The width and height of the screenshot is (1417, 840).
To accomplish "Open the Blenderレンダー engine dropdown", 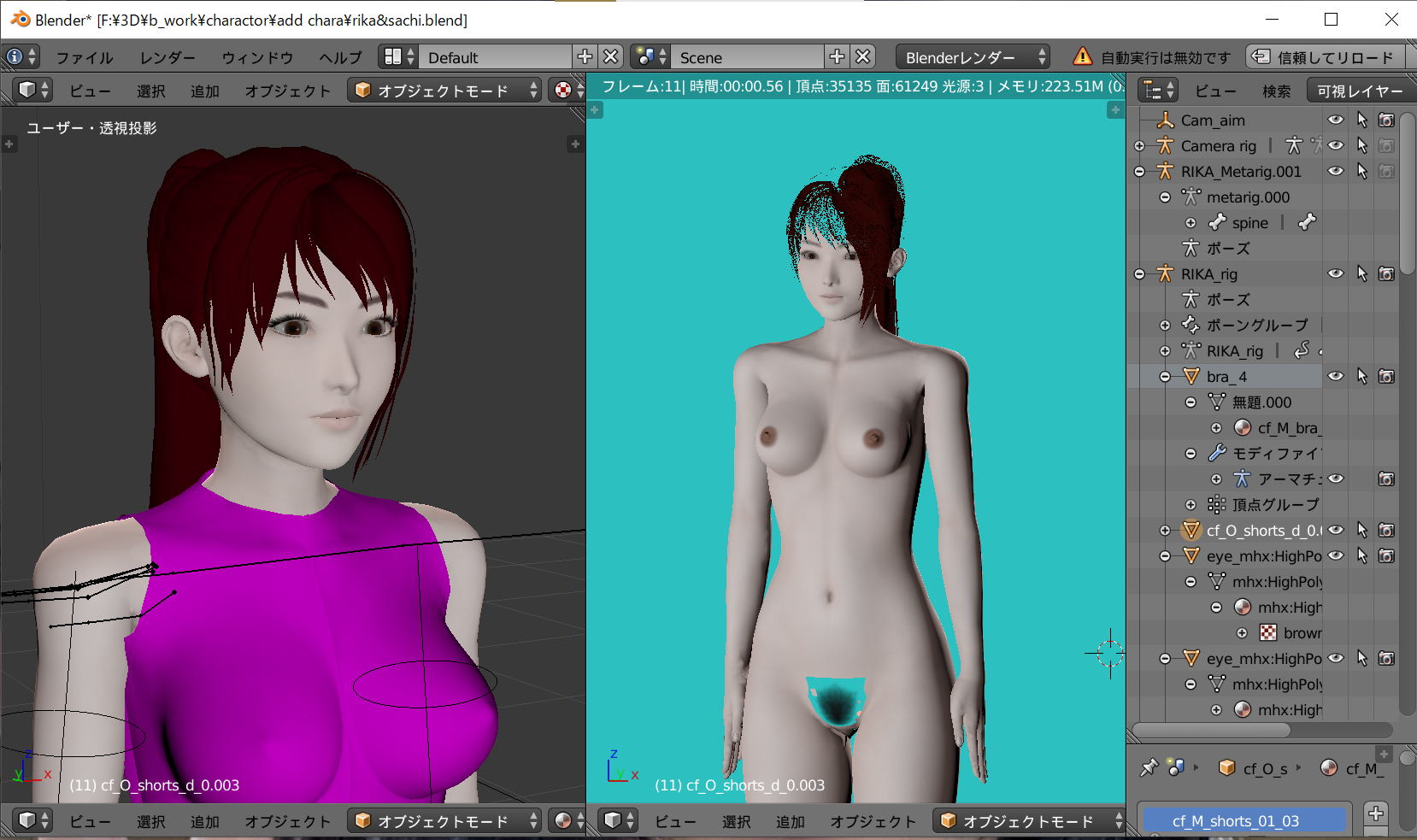I will point(973,57).
